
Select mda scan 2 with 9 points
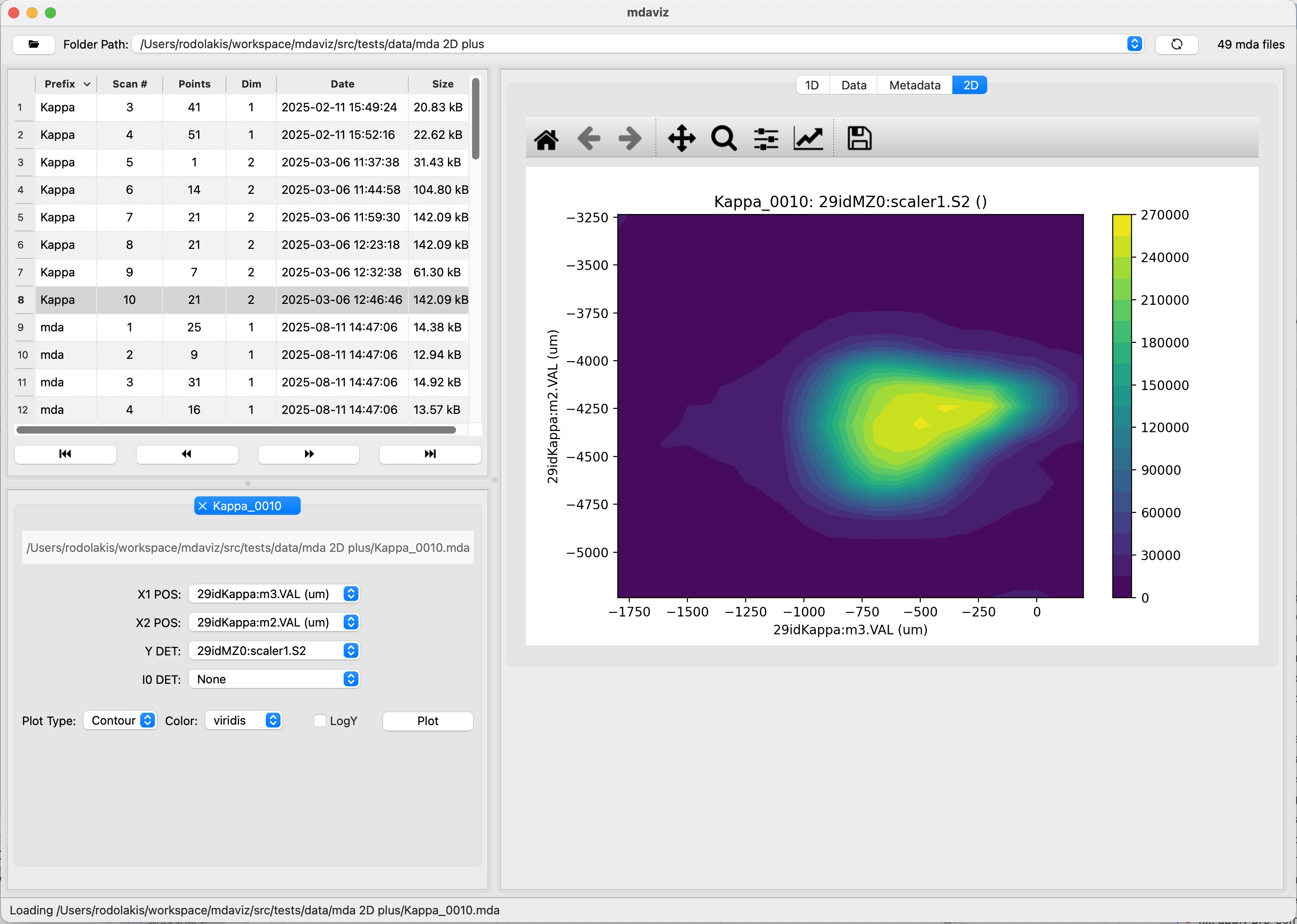point(252,354)
